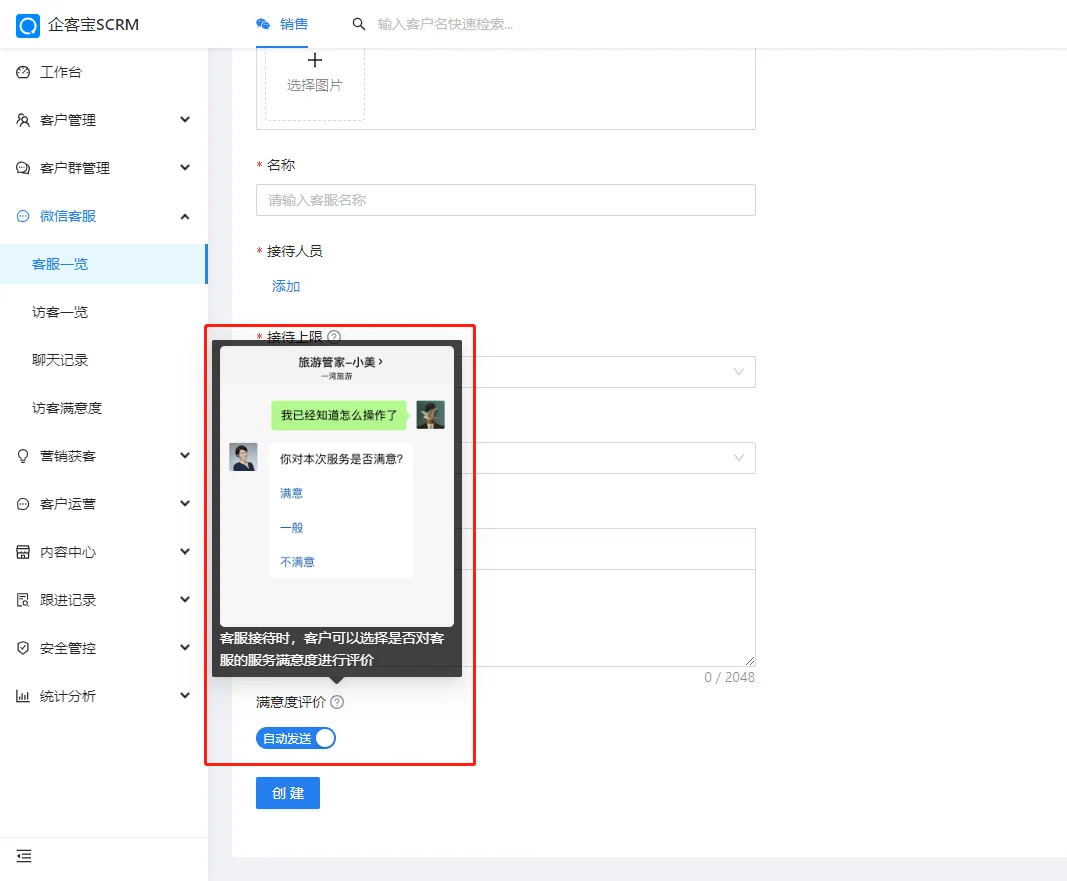Click the 客户群管理 chat icon
Viewport: 1067px width, 881px height.
click(x=23, y=168)
